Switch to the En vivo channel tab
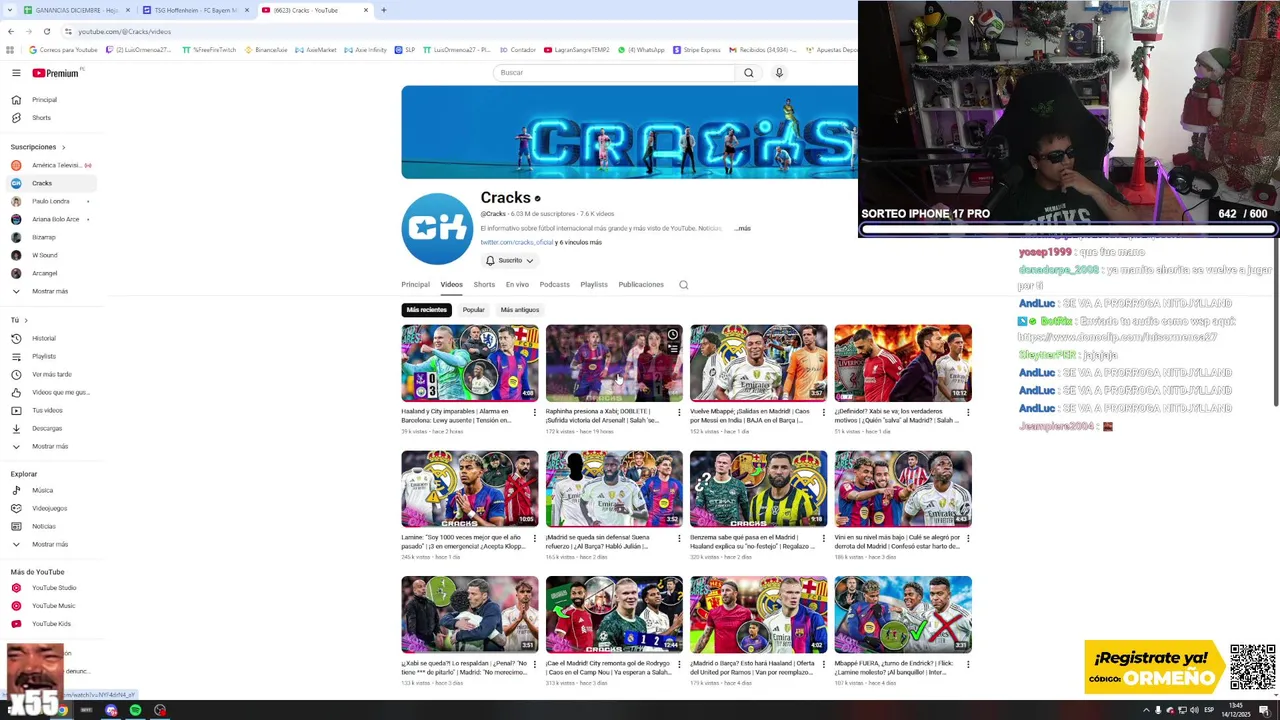 517,285
